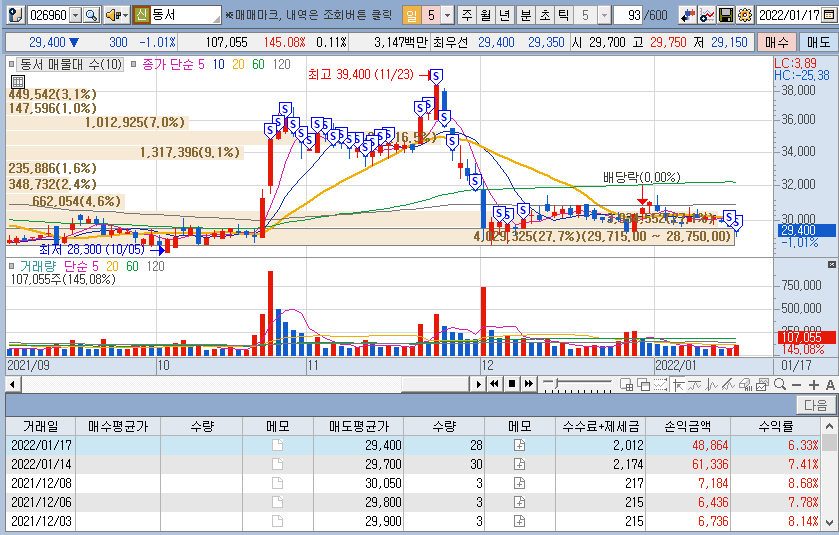Select the 2022/01/14 trade row date

click(x=41, y=464)
